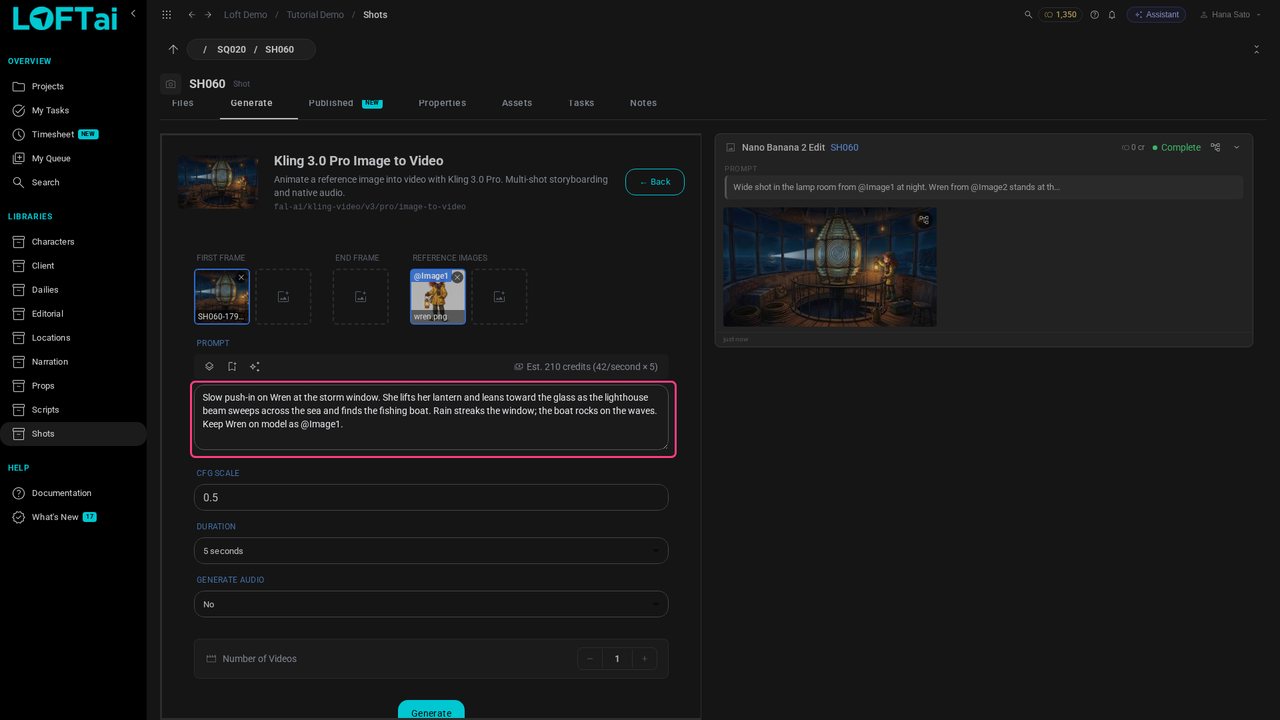The width and height of the screenshot is (1280, 720).
Task: Select SQ020 in the breadcrumb
Action: [231, 49]
